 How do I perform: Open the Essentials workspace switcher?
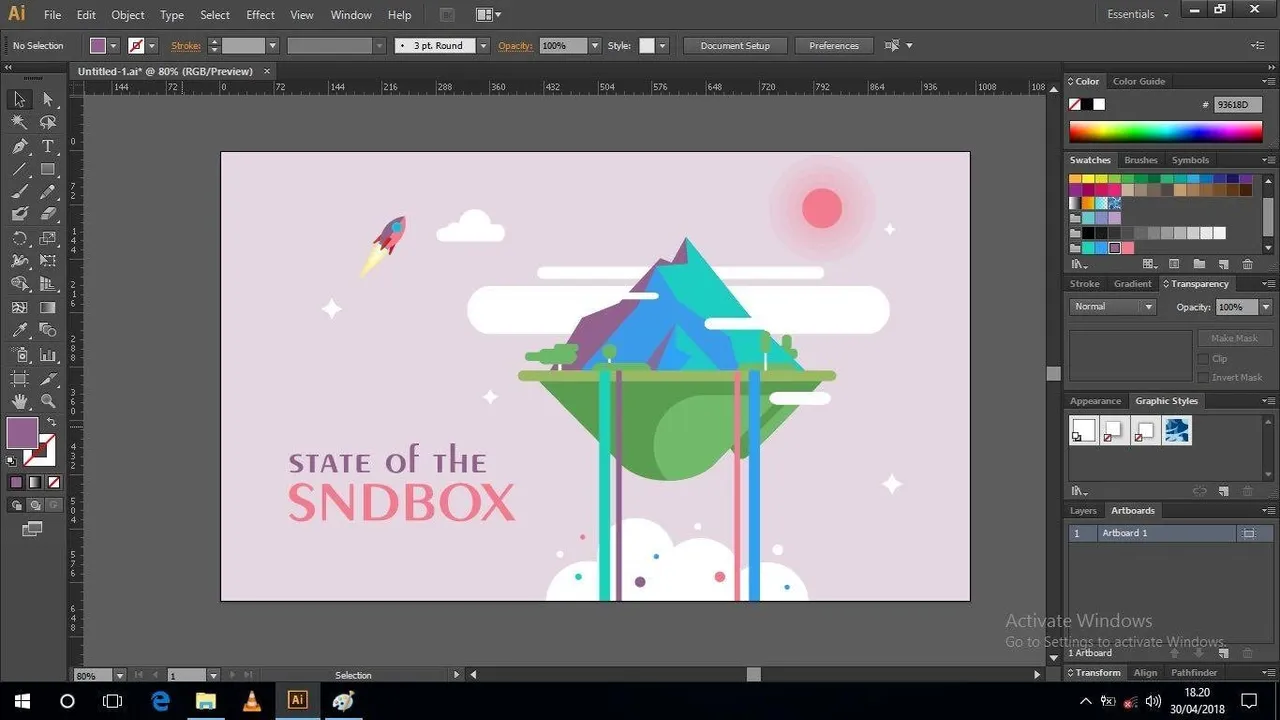pos(1138,14)
